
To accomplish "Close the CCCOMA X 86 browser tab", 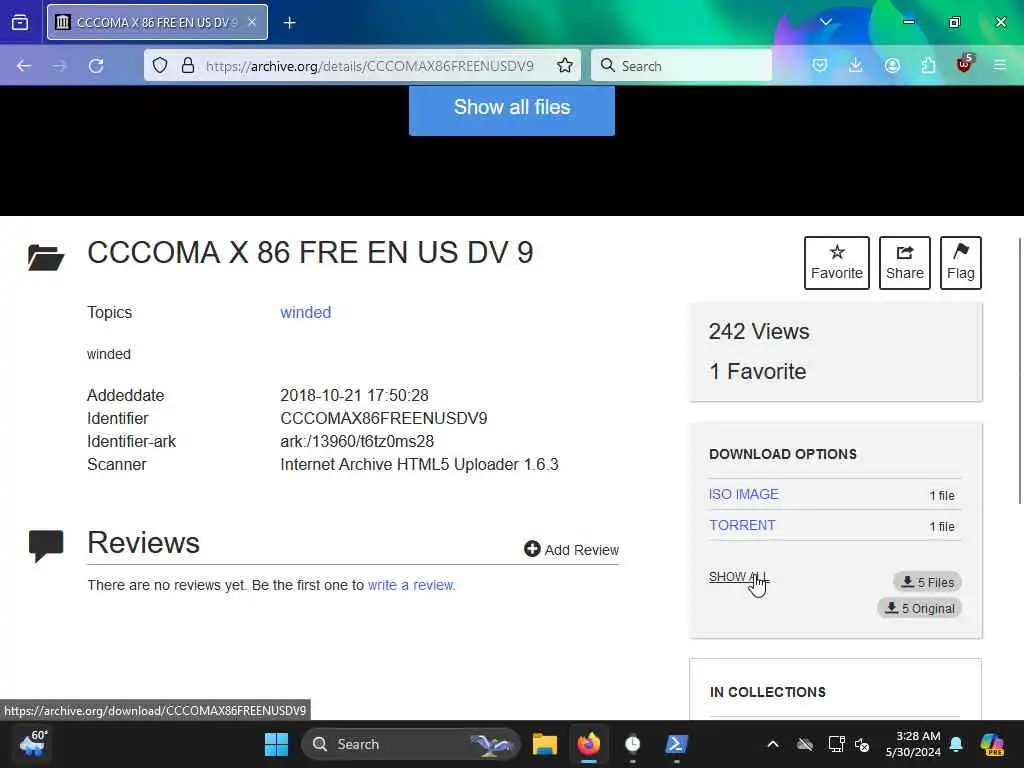I will click(251, 22).
